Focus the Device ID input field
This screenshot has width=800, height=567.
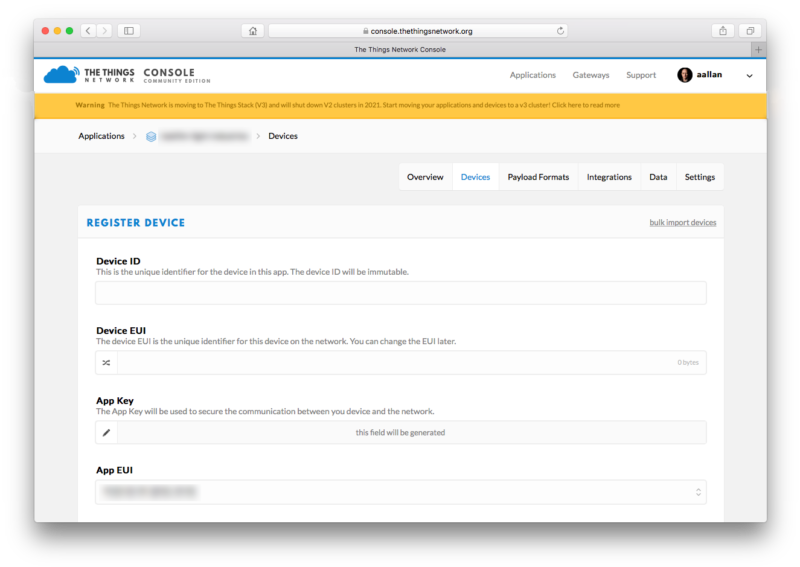click(x=401, y=293)
